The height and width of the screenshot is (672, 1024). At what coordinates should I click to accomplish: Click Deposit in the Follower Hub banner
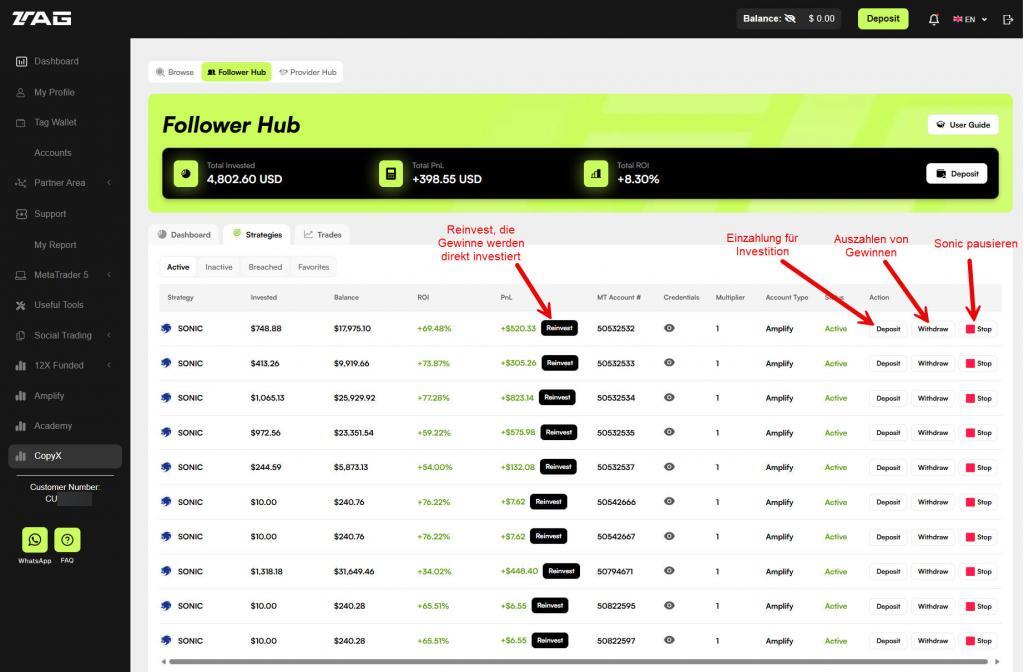957,174
